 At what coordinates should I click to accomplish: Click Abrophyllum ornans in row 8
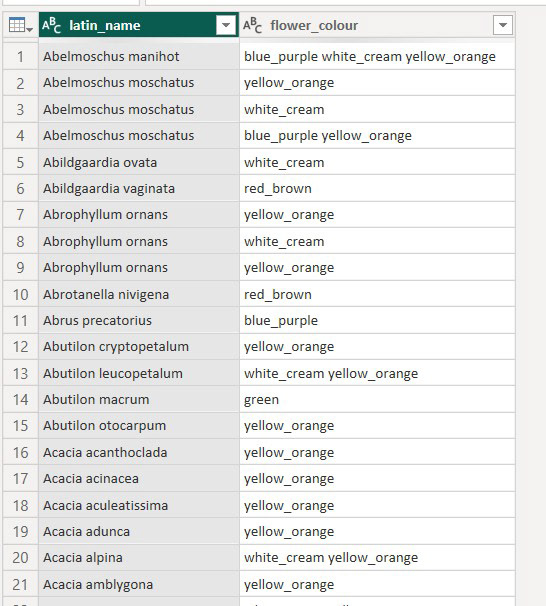[139, 242]
